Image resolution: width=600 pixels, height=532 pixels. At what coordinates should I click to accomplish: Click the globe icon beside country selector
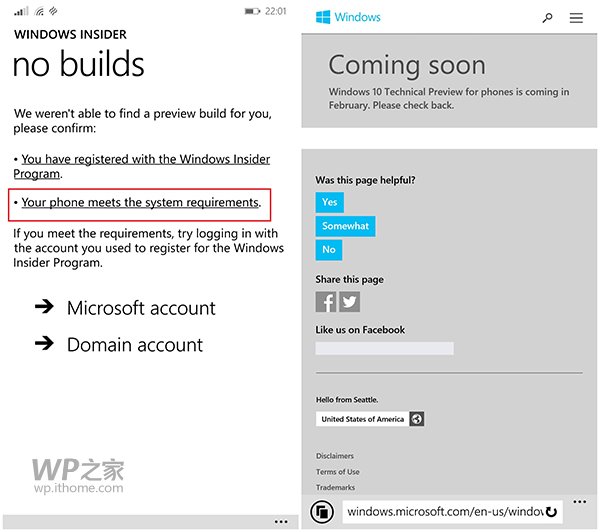[417, 419]
